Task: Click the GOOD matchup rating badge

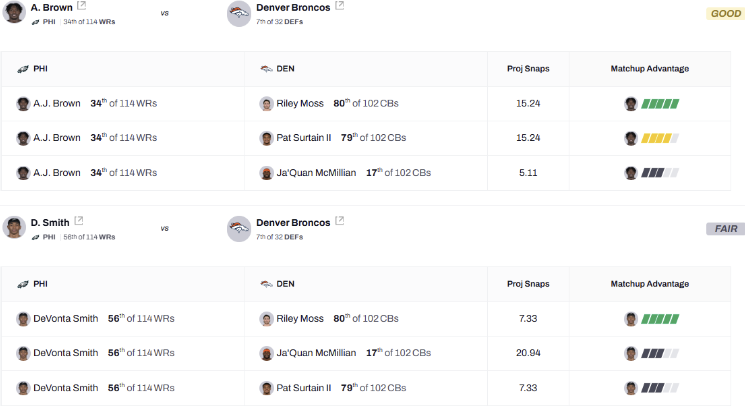Action: (x=724, y=13)
